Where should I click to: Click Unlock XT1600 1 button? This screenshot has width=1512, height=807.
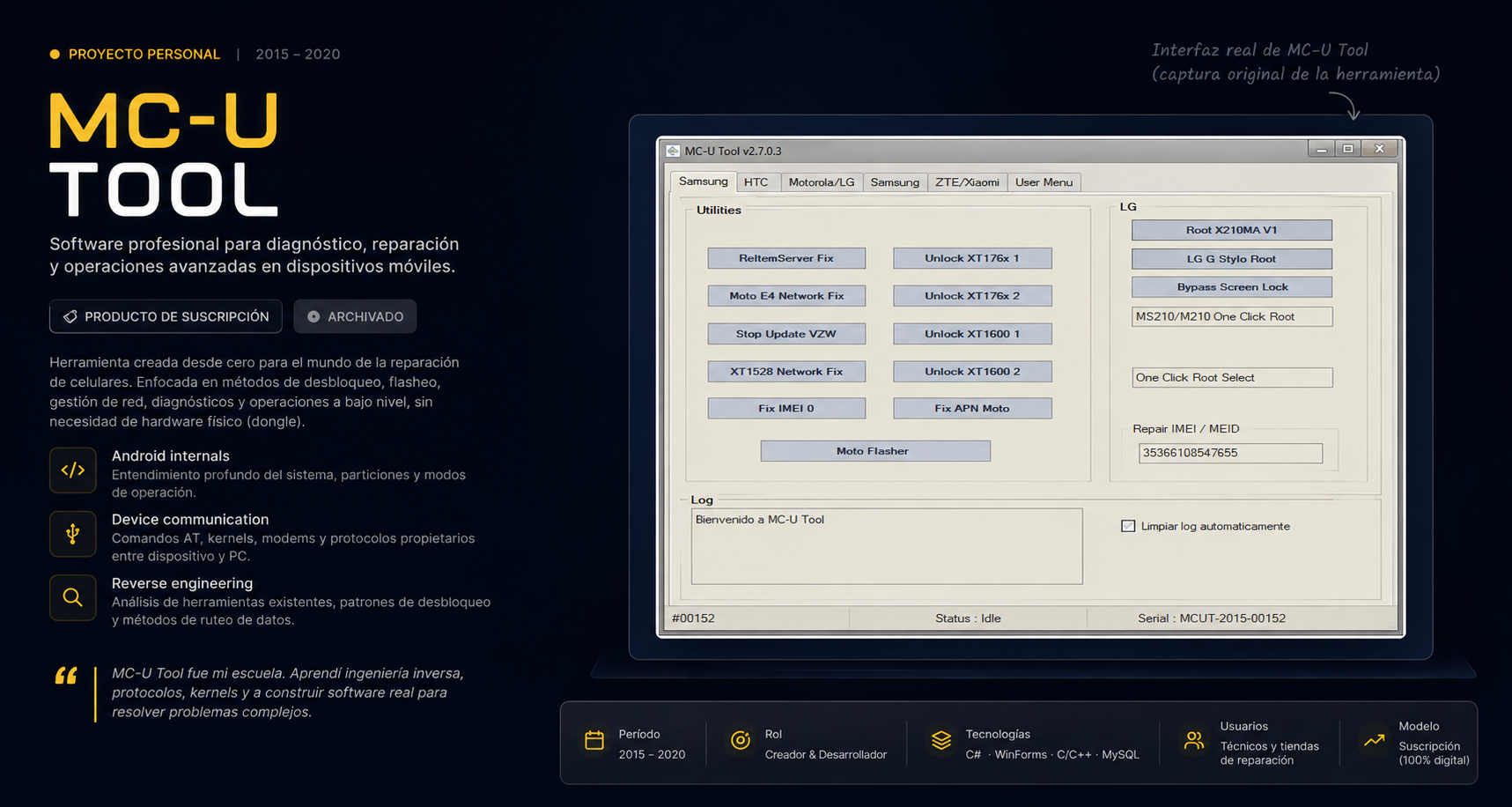point(972,334)
